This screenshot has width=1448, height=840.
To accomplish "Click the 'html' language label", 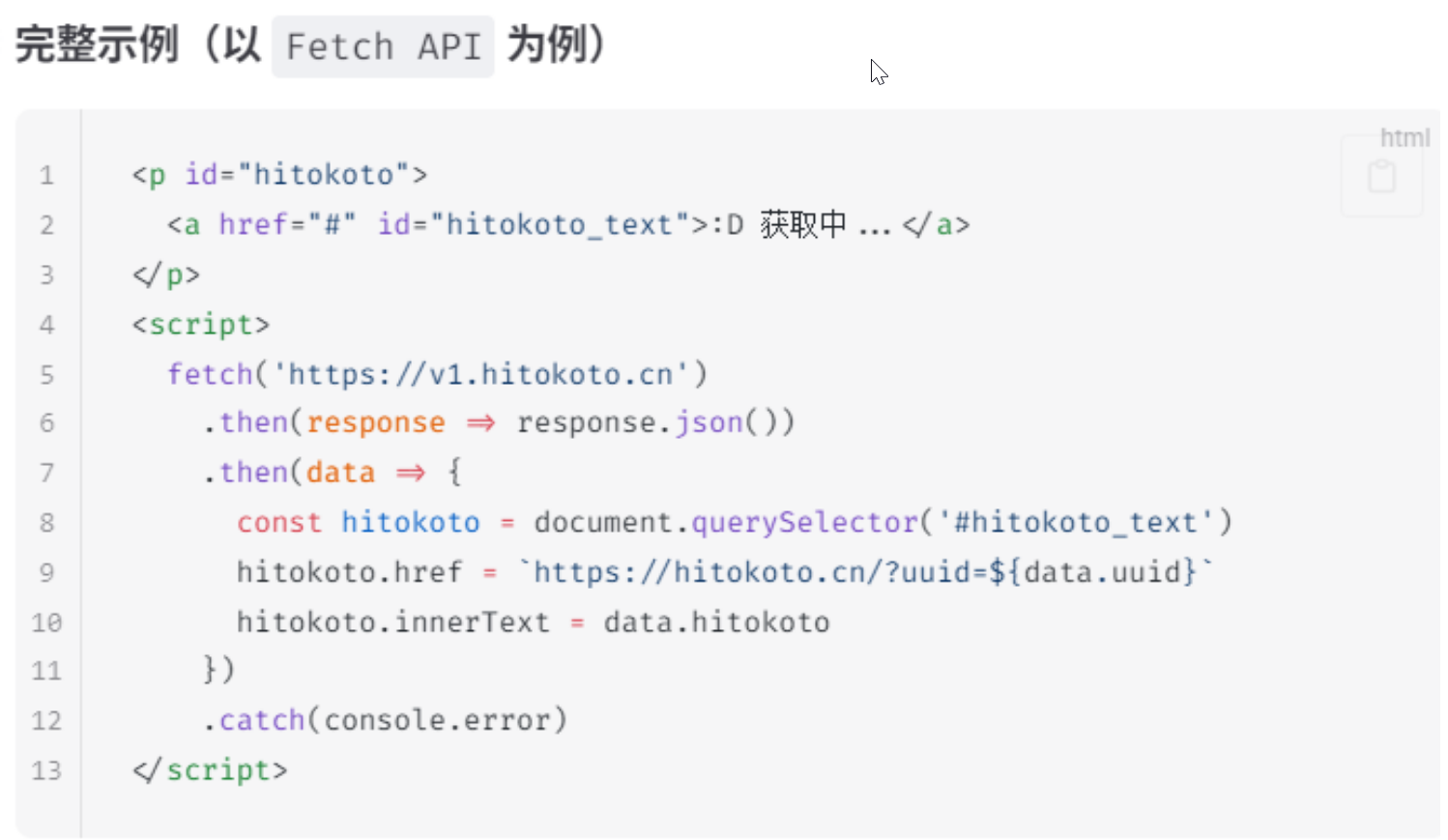I will tap(1404, 138).
